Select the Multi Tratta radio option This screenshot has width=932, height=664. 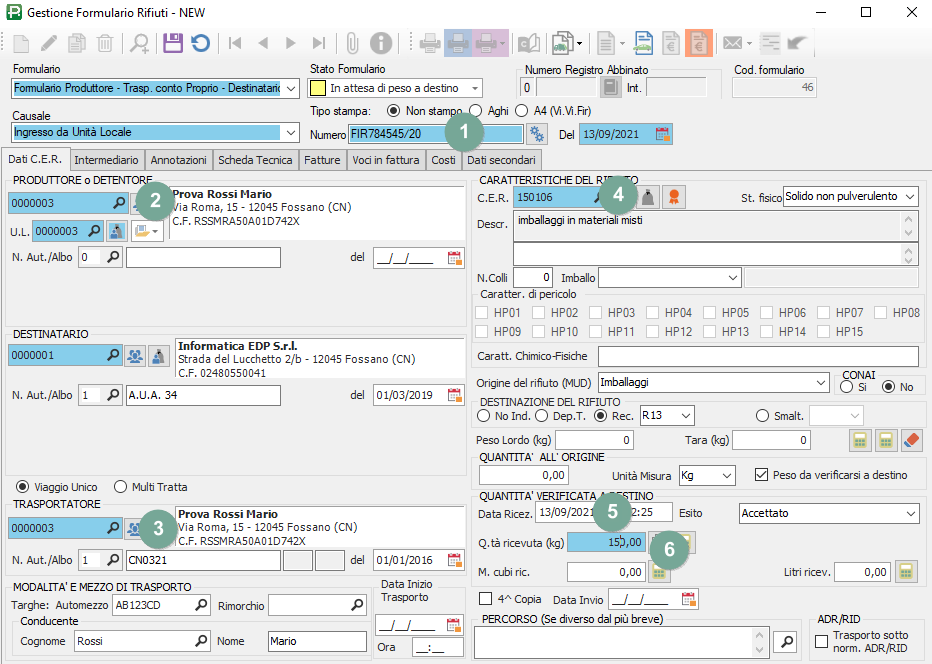point(121,487)
